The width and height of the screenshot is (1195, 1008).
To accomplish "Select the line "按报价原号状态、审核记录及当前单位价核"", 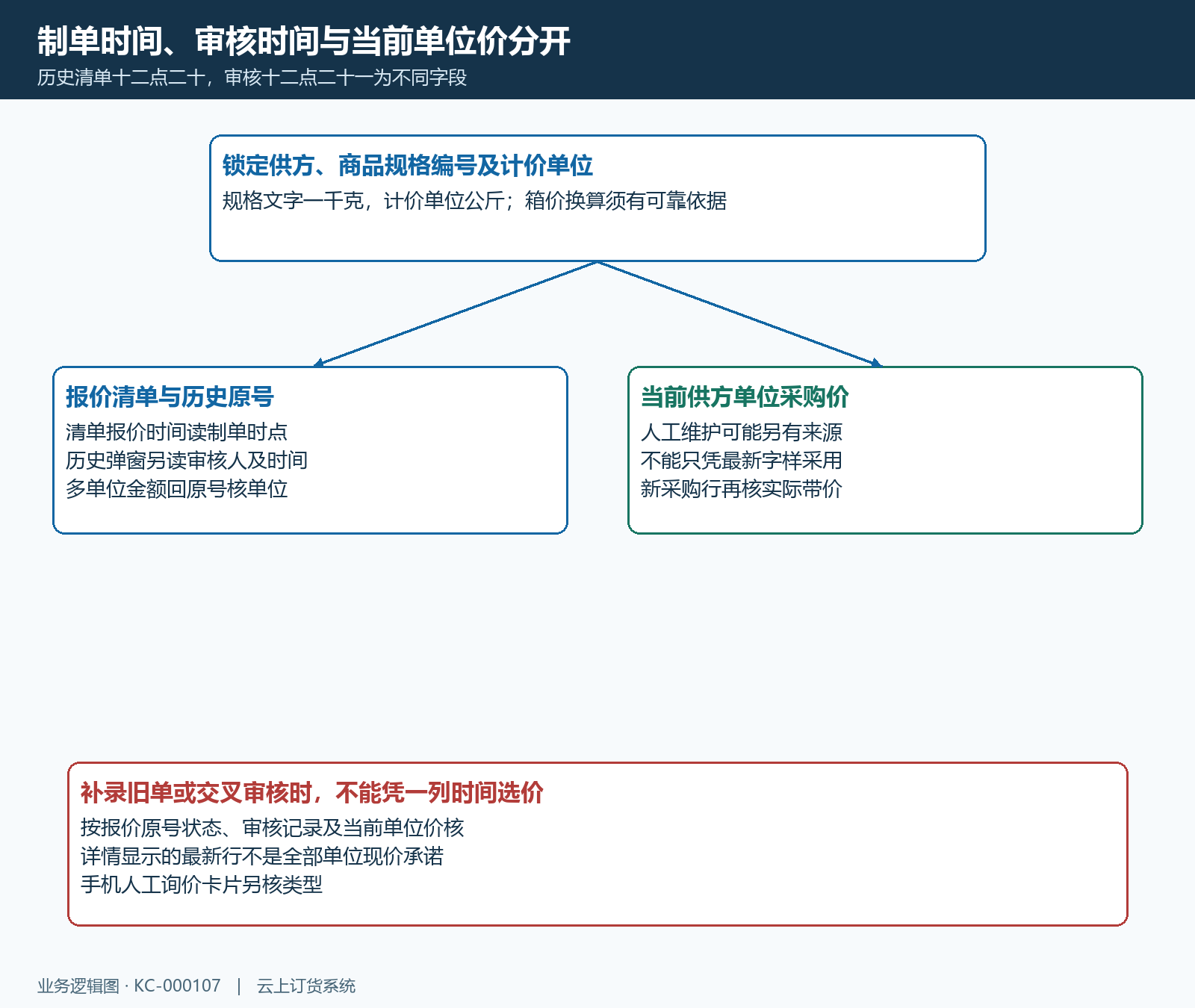I will (x=273, y=828).
